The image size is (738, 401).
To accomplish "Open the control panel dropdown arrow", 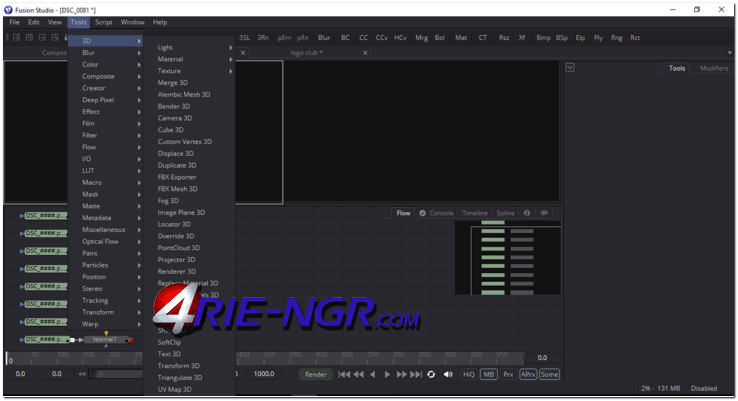I will coord(570,68).
